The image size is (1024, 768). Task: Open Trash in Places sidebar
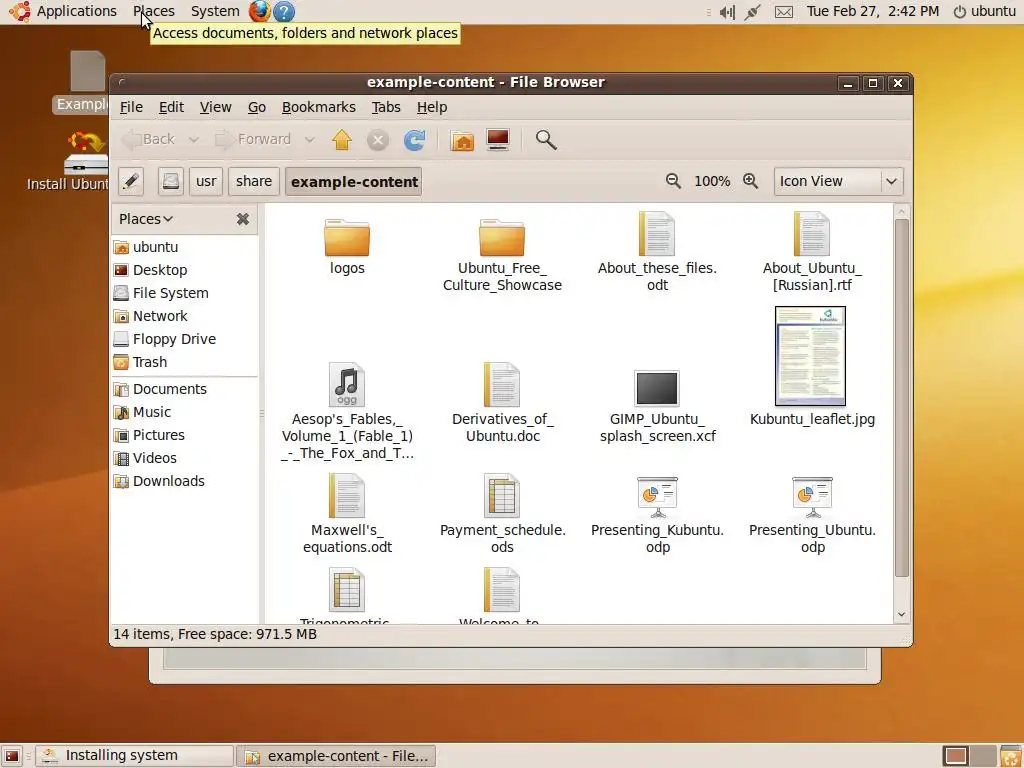[185, 362]
